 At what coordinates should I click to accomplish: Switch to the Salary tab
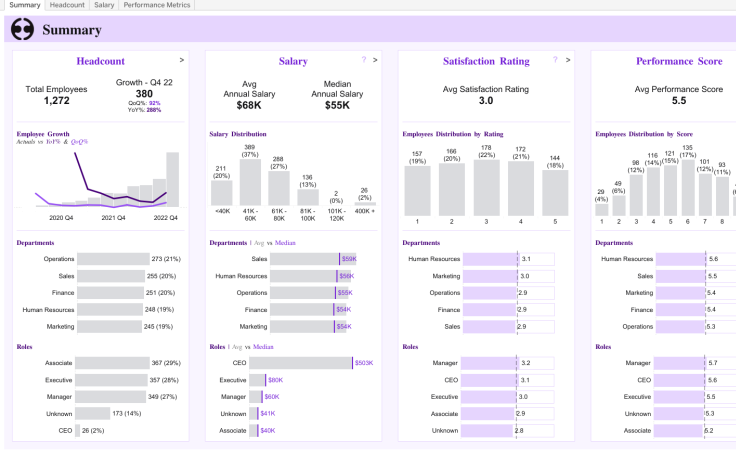tap(104, 5)
